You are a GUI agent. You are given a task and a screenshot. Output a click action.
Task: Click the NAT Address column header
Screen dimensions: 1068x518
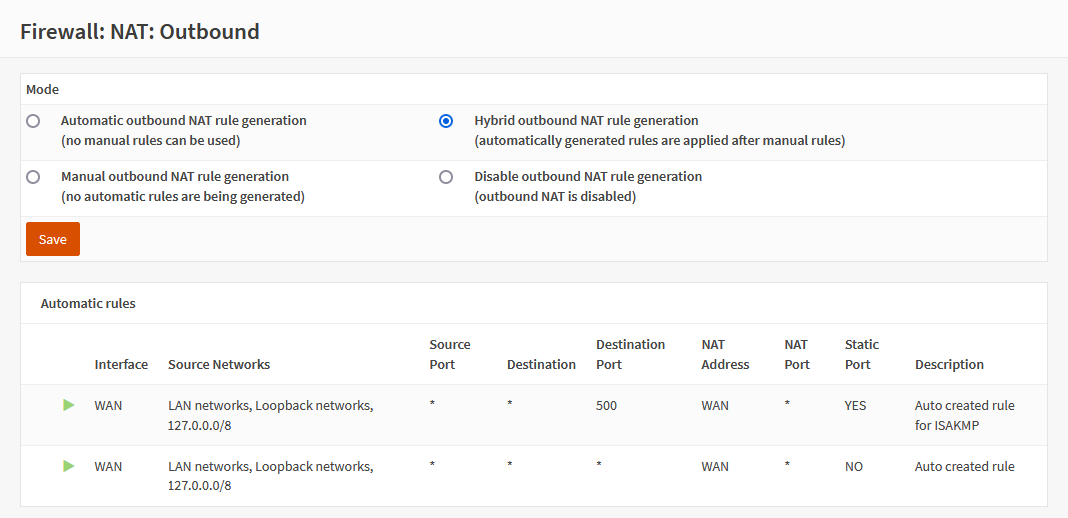(725, 354)
